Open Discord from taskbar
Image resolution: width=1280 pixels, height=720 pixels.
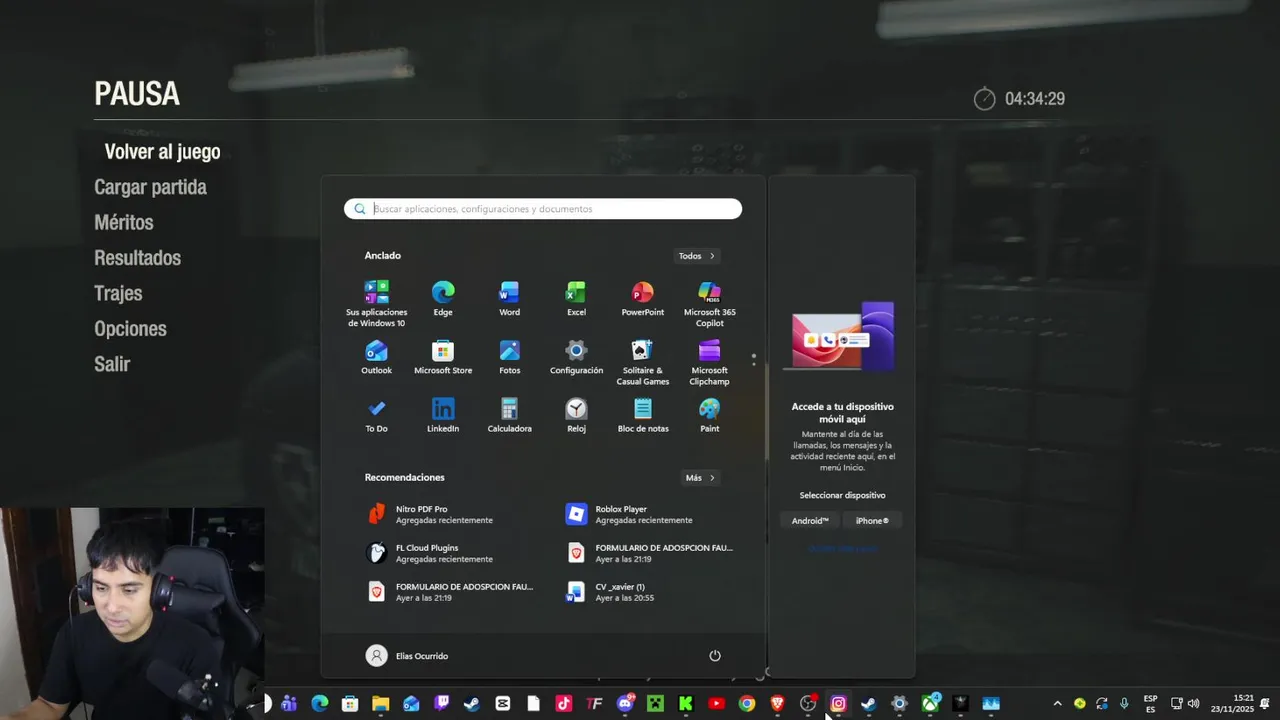[625, 704]
